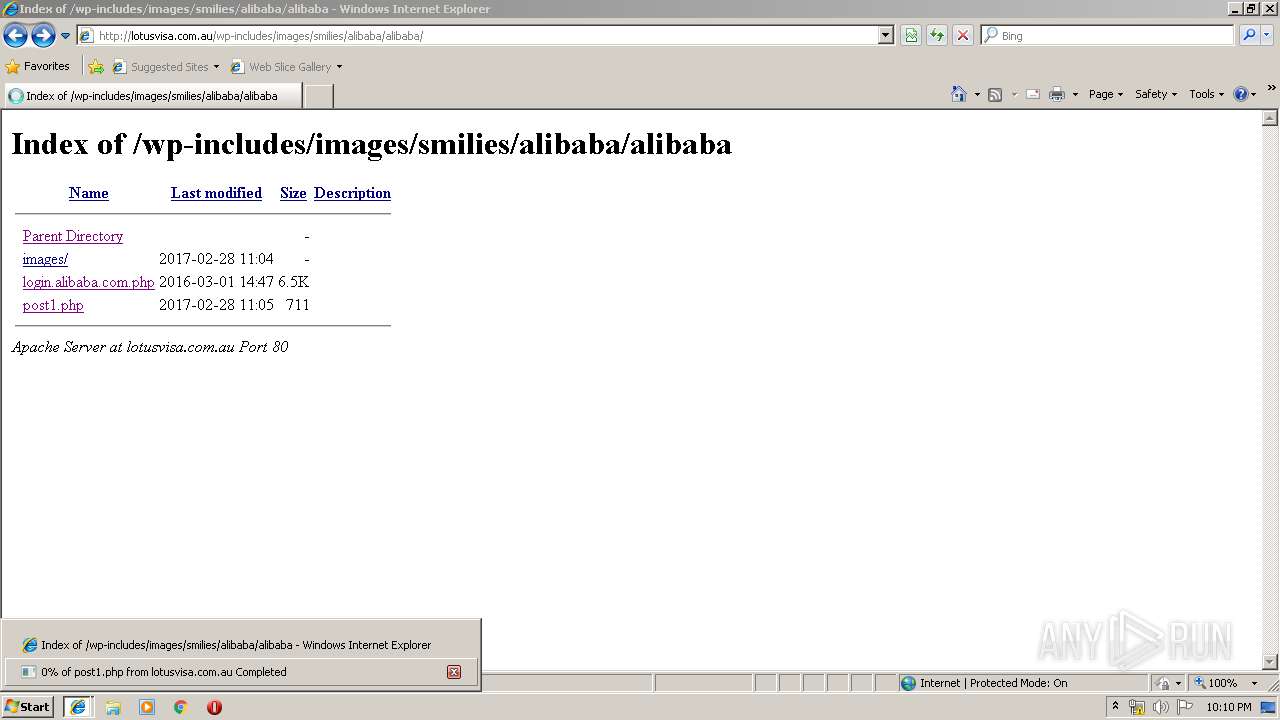Click the search magnifier button
Viewport: 1280px width, 720px height.
click(x=1248, y=35)
